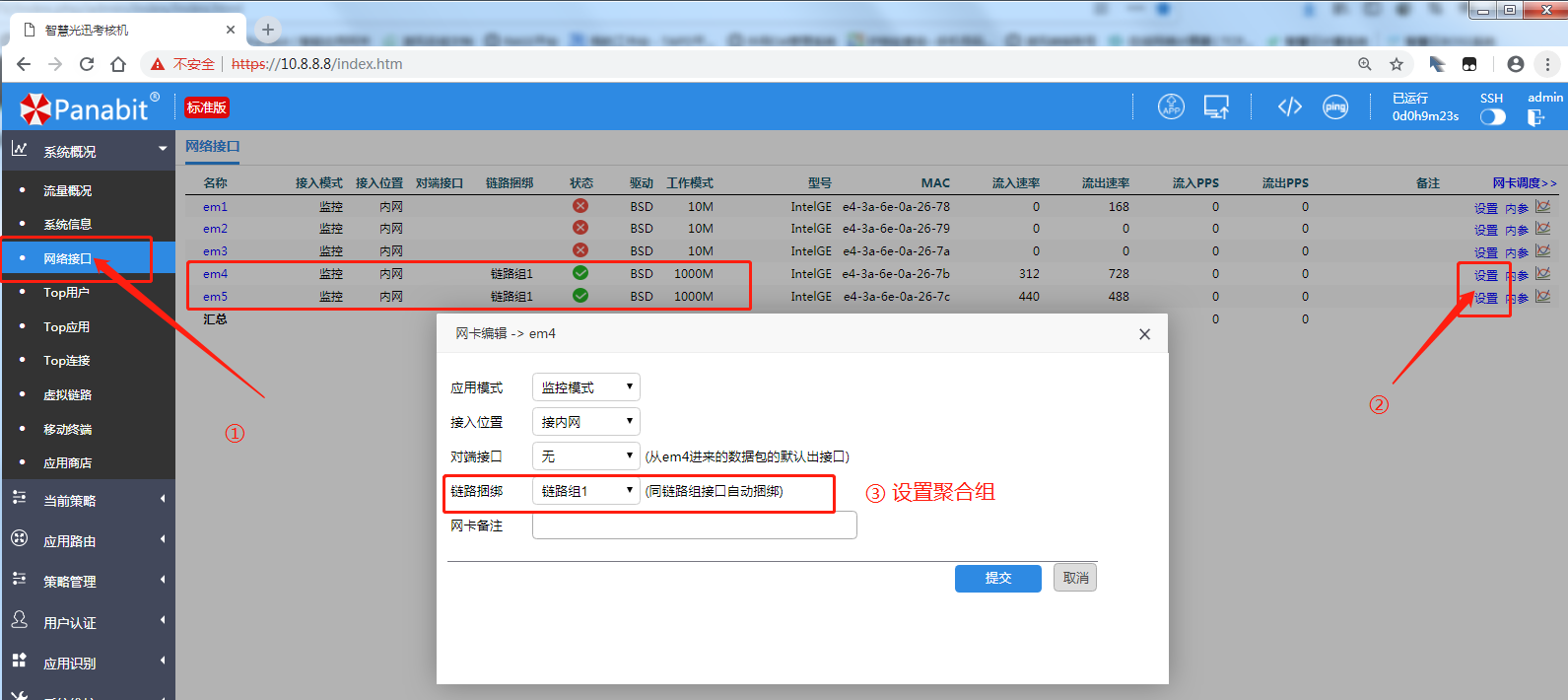Click the system upgrade monitor icon

point(1216,106)
